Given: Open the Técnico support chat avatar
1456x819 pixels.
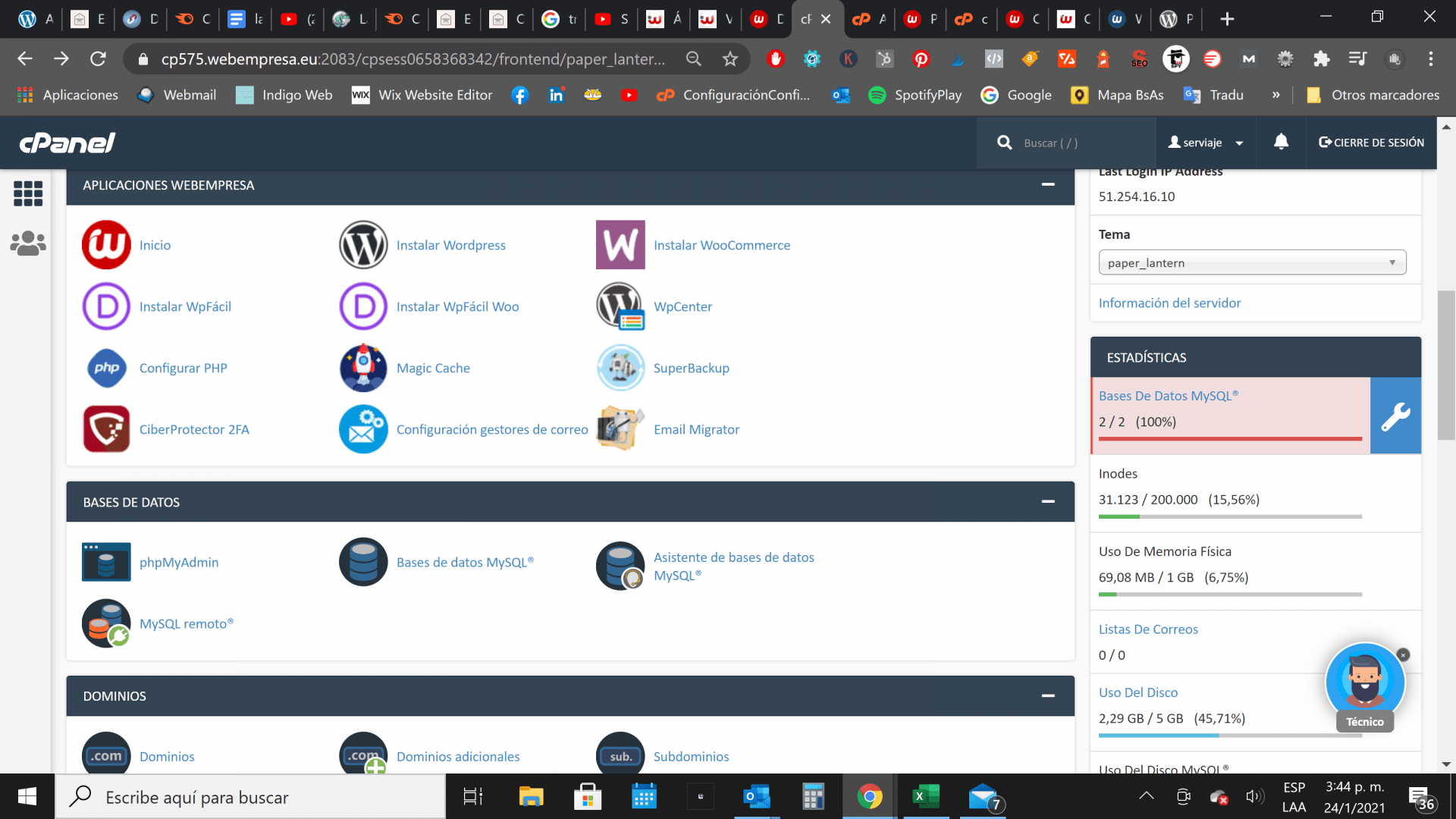Looking at the screenshot, I should click(1365, 681).
